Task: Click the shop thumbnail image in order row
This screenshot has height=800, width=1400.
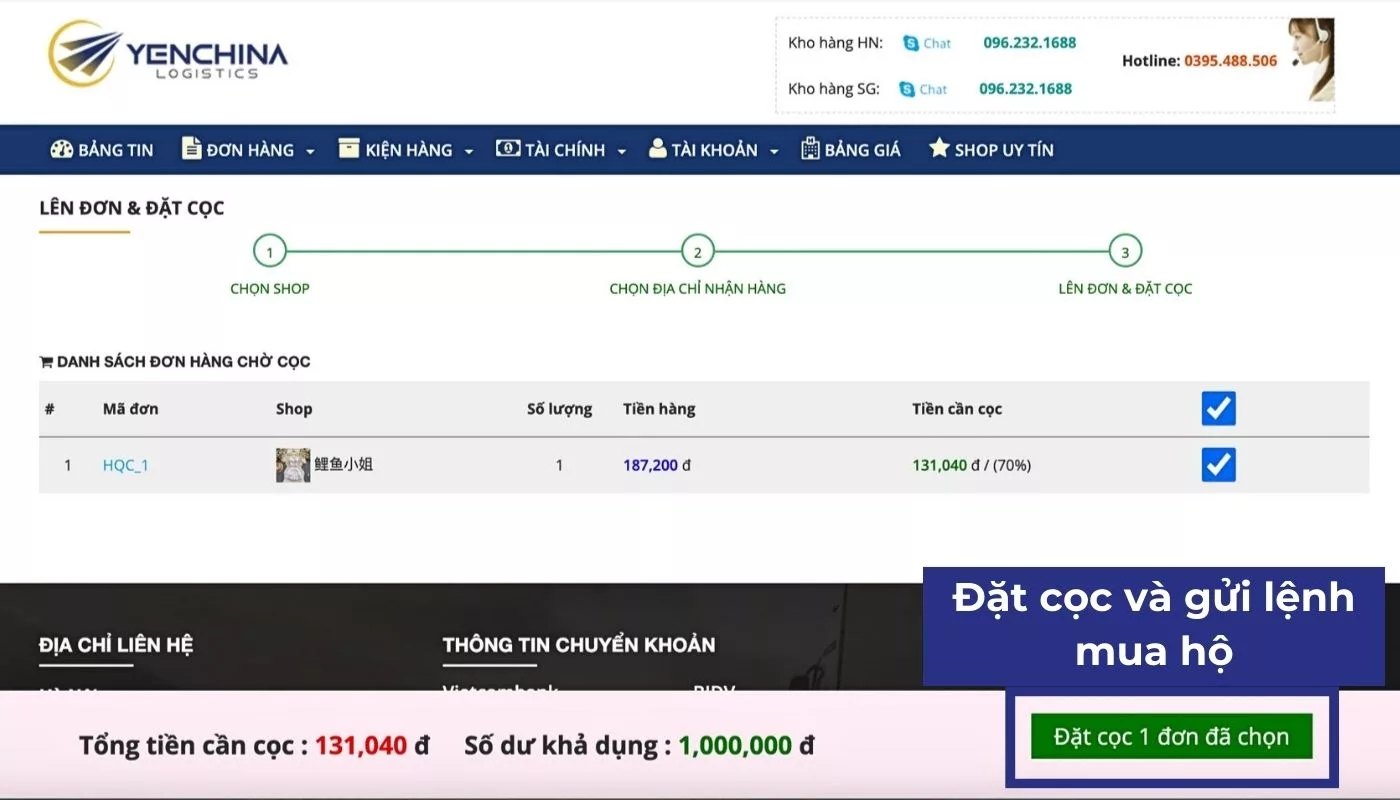Action: point(293,465)
